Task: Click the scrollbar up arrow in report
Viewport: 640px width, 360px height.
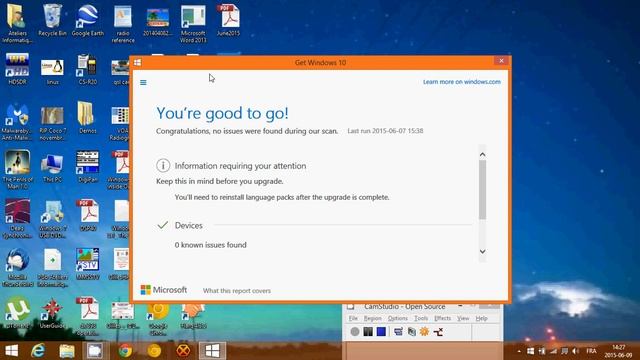Action: click(x=482, y=154)
